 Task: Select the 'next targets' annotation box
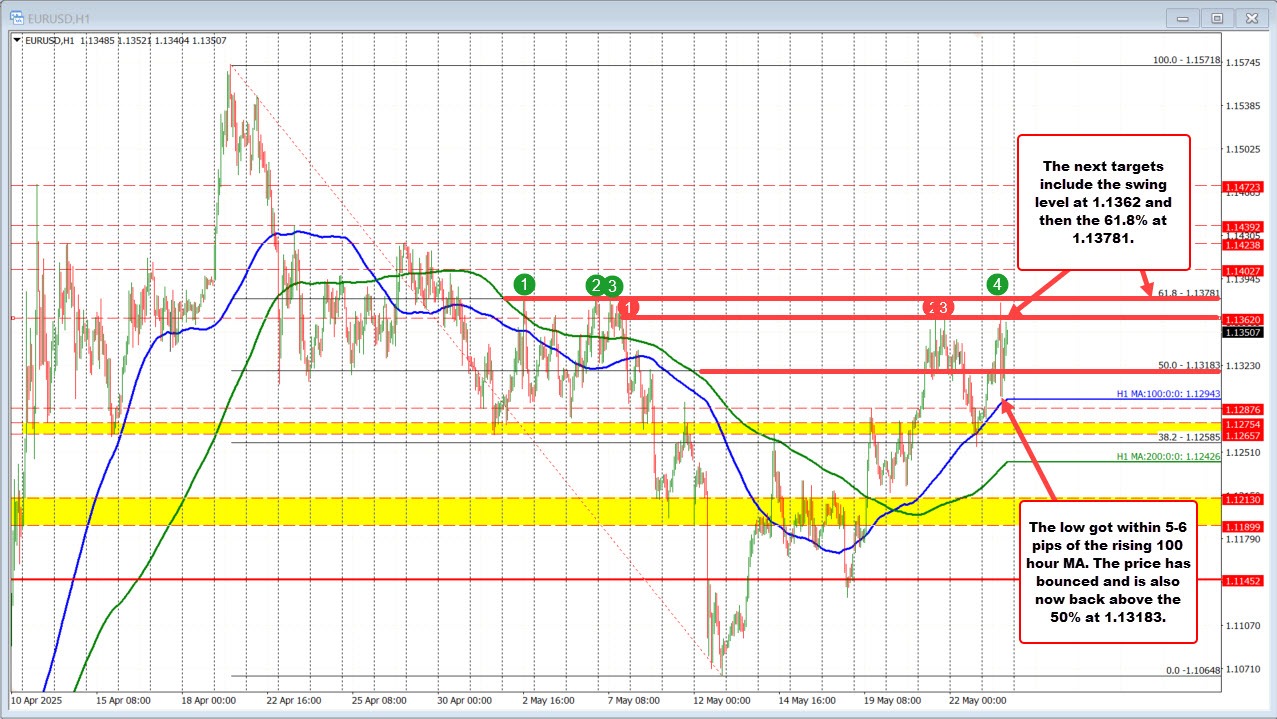coord(1103,202)
